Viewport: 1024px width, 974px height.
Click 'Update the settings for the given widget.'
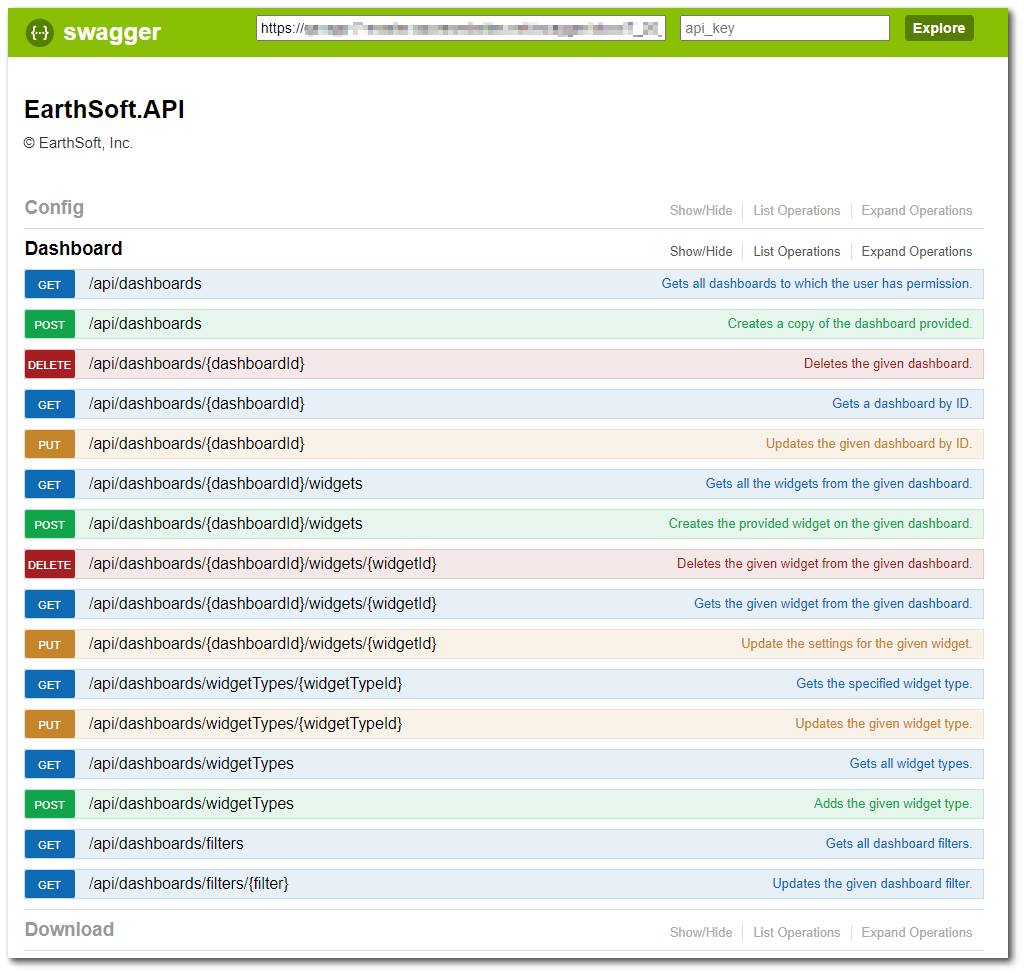856,643
